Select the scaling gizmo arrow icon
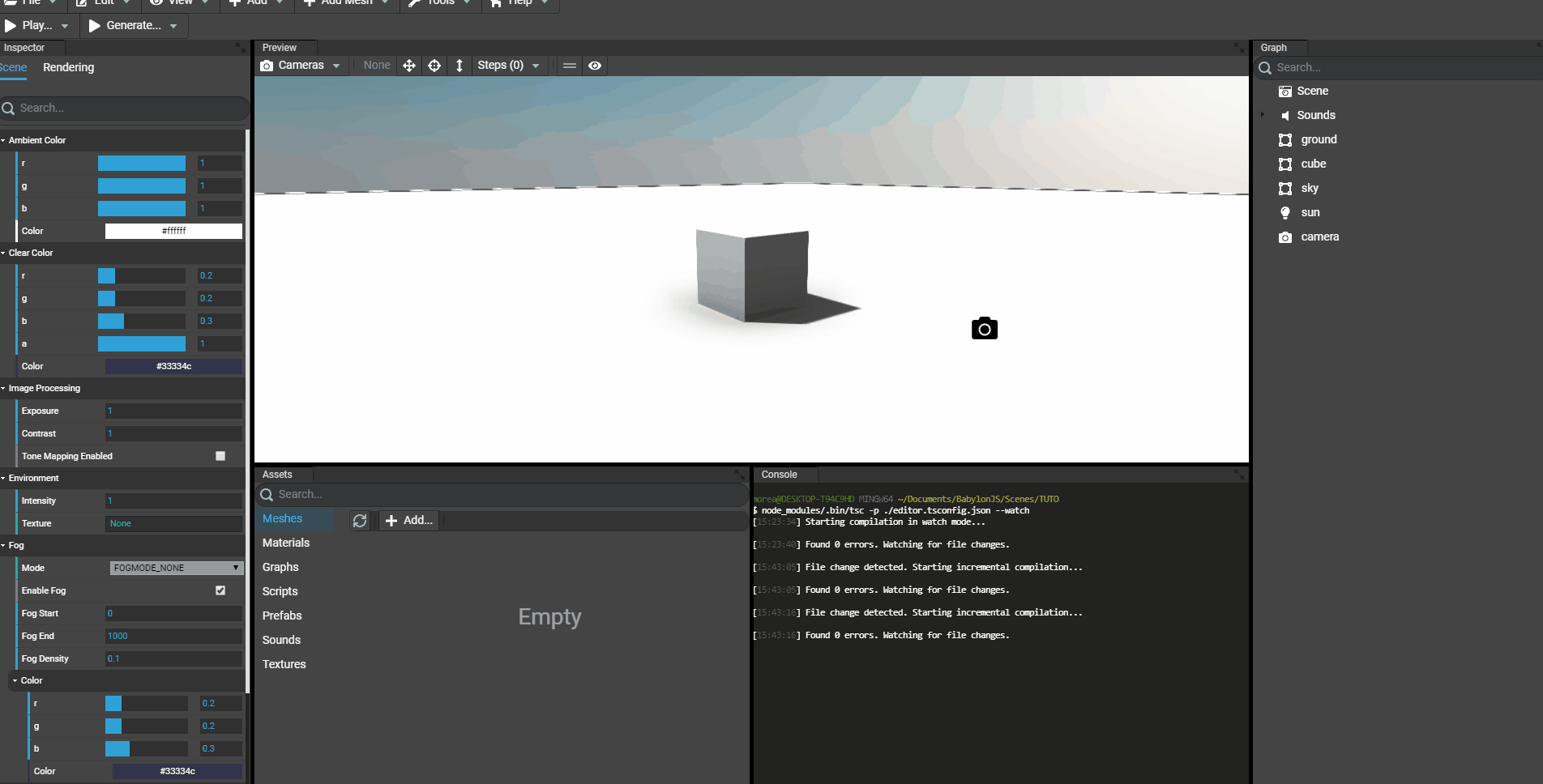Screen dimensions: 1543x784 point(459,66)
